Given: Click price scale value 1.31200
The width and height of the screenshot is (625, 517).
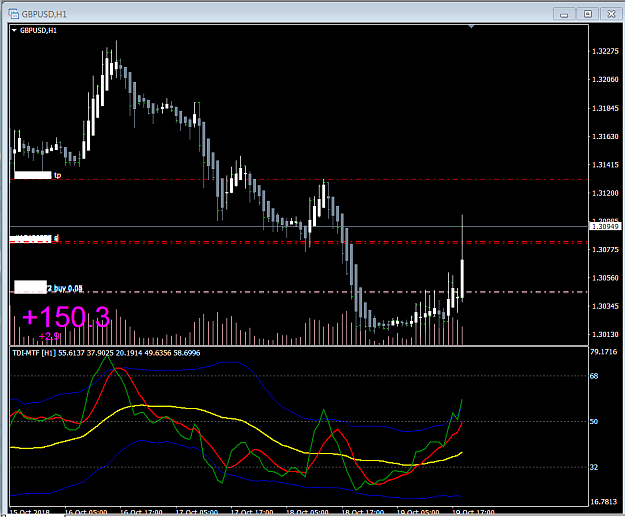Looking at the screenshot, I should tap(605, 193).
